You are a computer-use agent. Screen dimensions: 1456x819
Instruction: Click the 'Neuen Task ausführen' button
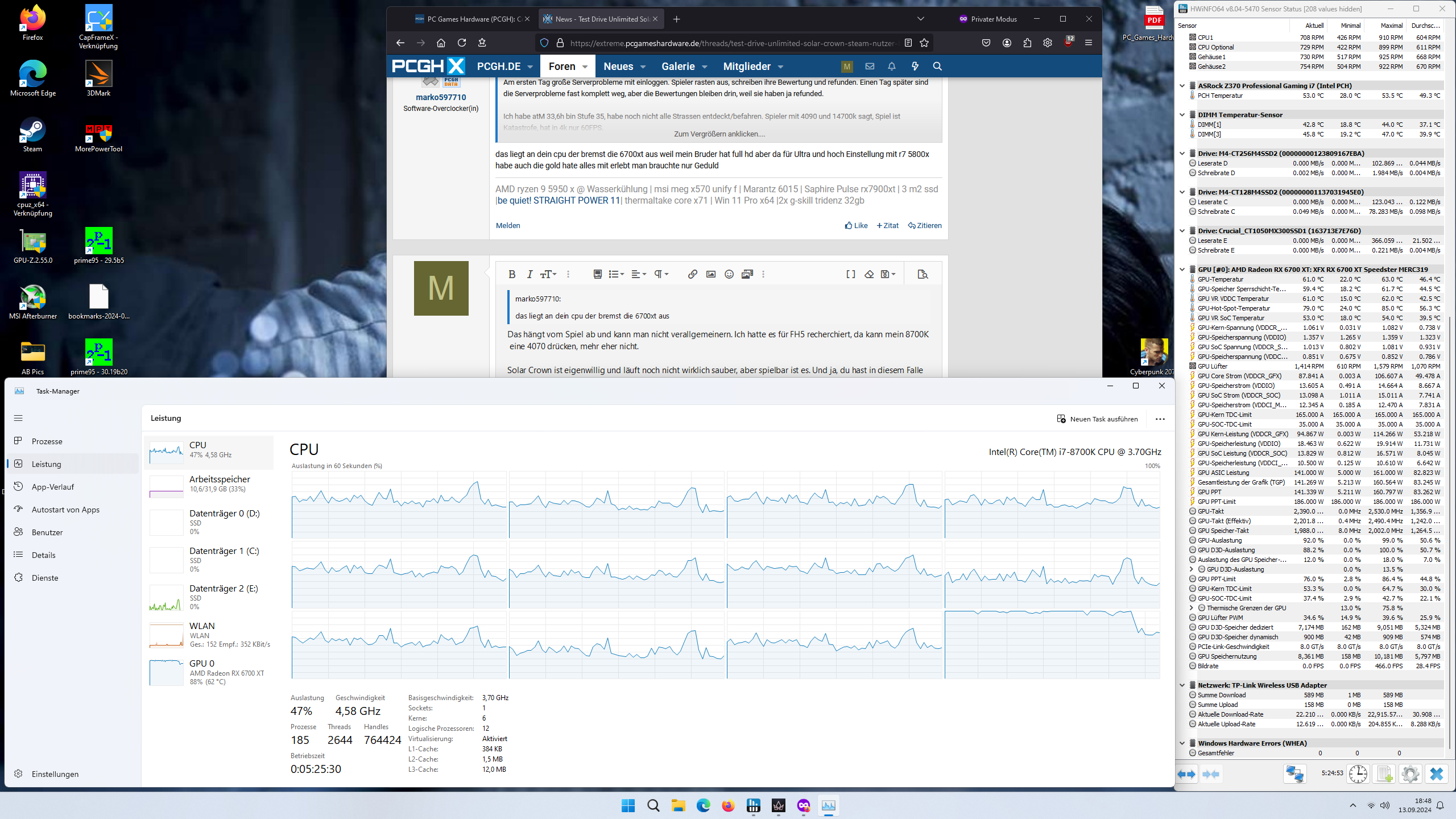pyautogui.click(x=1098, y=418)
